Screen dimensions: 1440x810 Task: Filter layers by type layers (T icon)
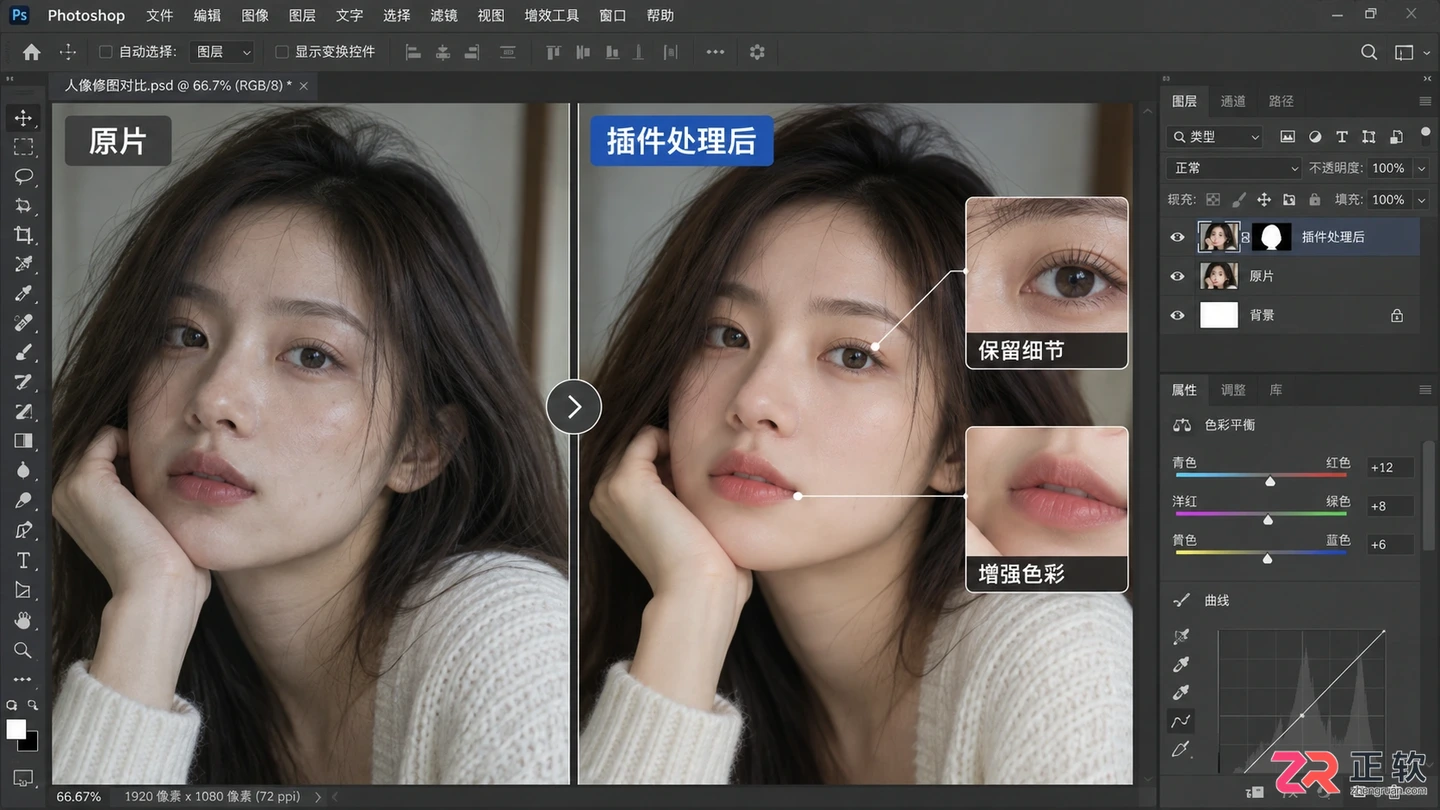tap(1342, 137)
